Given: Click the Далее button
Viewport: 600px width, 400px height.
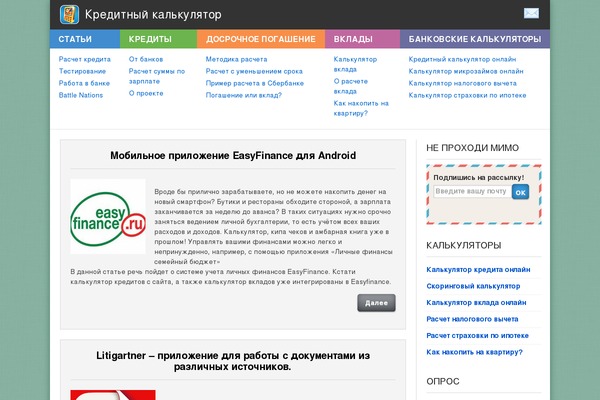Looking at the screenshot, I should click(x=376, y=303).
